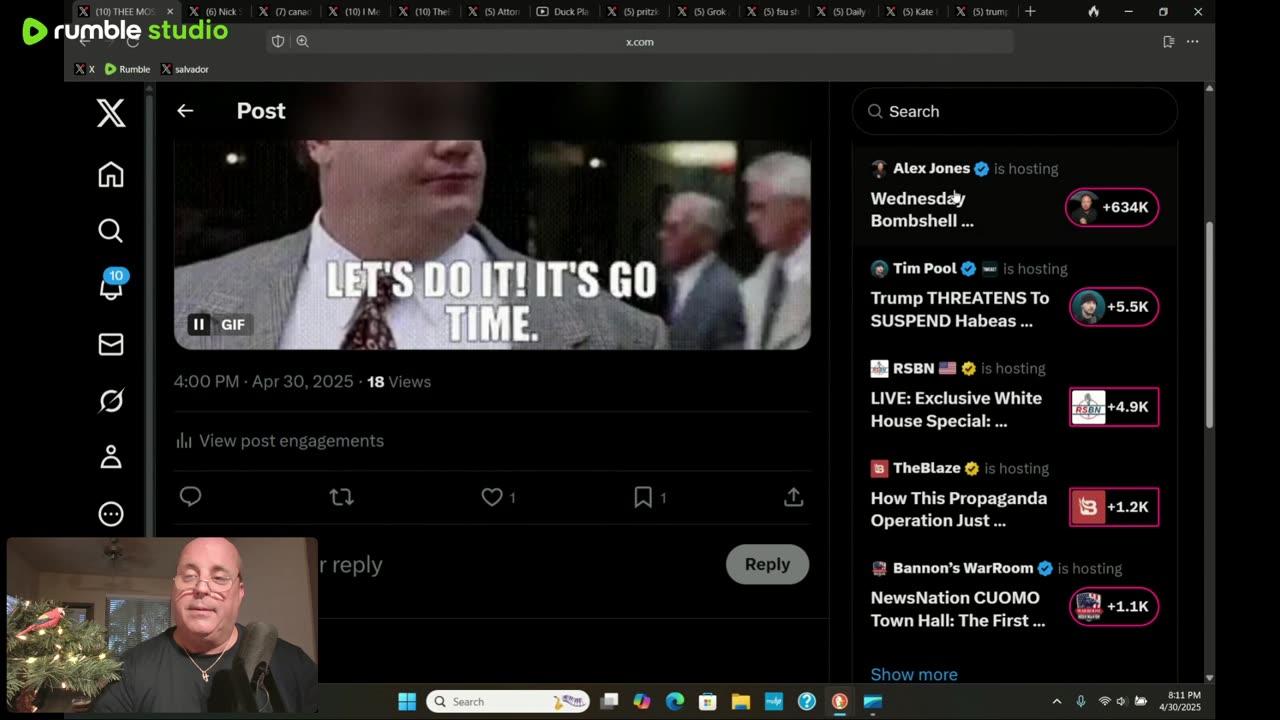Viewport: 1280px width, 720px height.
Task: Open Profile person icon in sidebar
Action: tap(111, 457)
